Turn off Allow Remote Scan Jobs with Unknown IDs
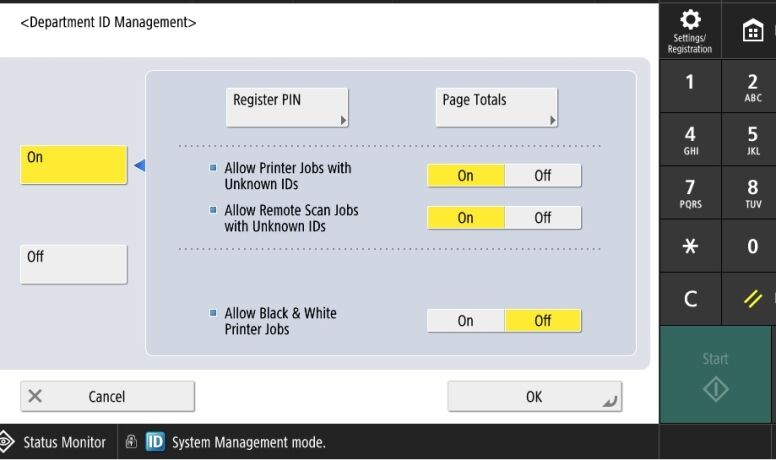Viewport: 776px width, 460px height. point(542,218)
